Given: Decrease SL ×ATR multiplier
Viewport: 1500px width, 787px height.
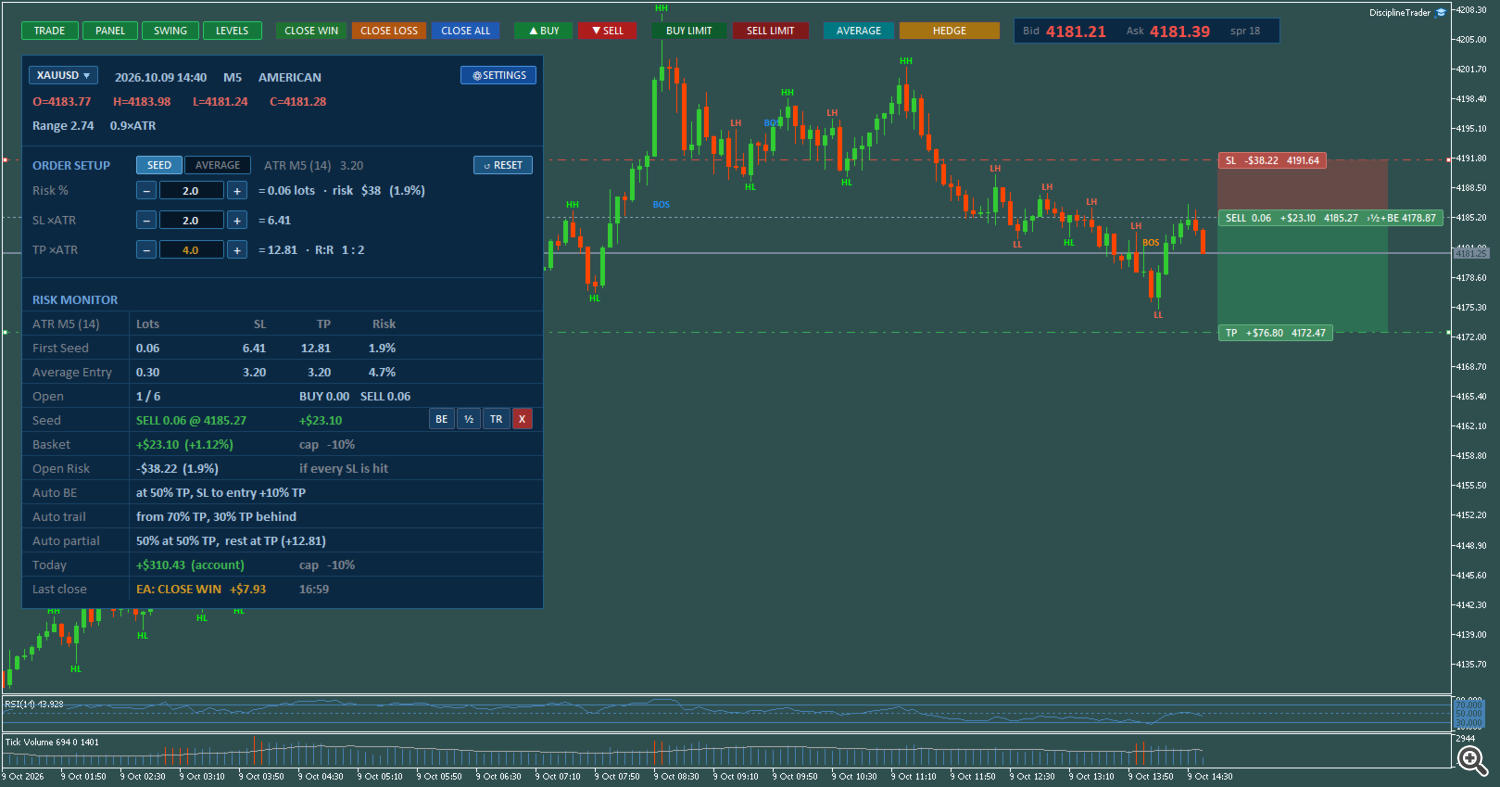Looking at the screenshot, I should point(146,220).
